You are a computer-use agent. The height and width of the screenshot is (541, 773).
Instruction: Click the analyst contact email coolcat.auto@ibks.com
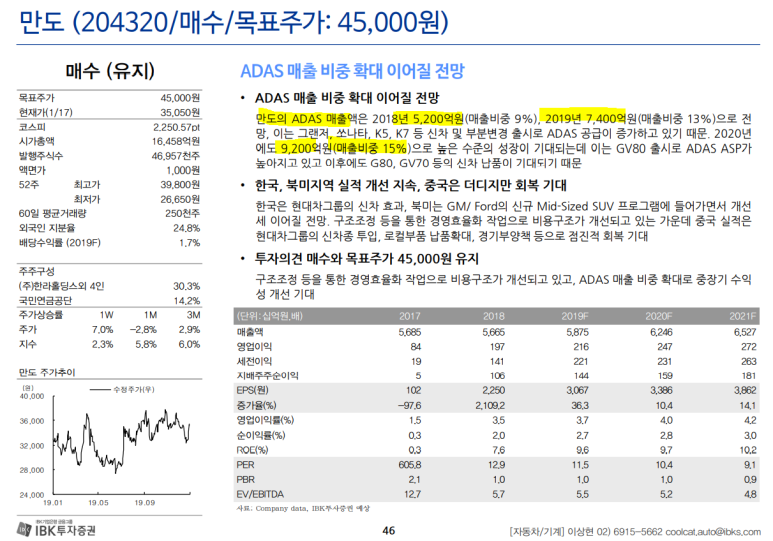click(713, 532)
